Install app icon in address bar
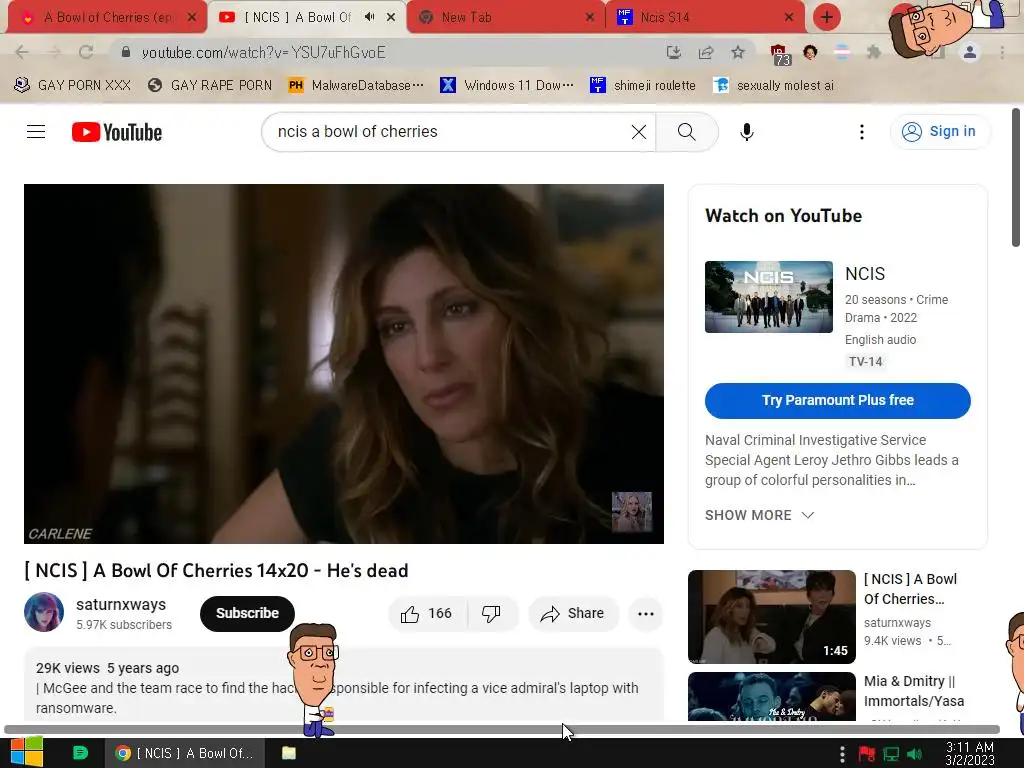The height and width of the screenshot is (768, 1024). pos(673,52)
